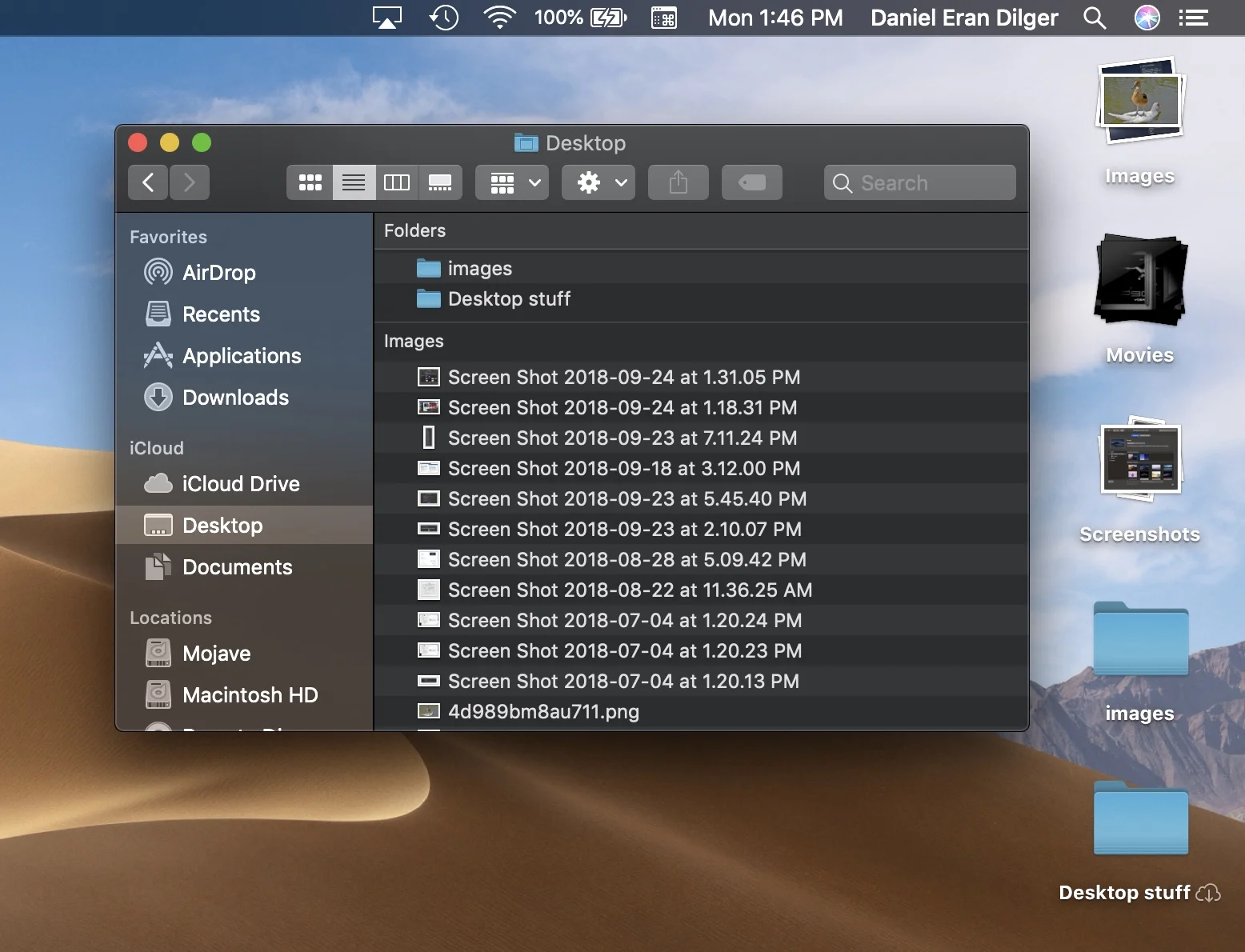Open the Movies stack on the desktop
1245x952 pixels.
1140,280
